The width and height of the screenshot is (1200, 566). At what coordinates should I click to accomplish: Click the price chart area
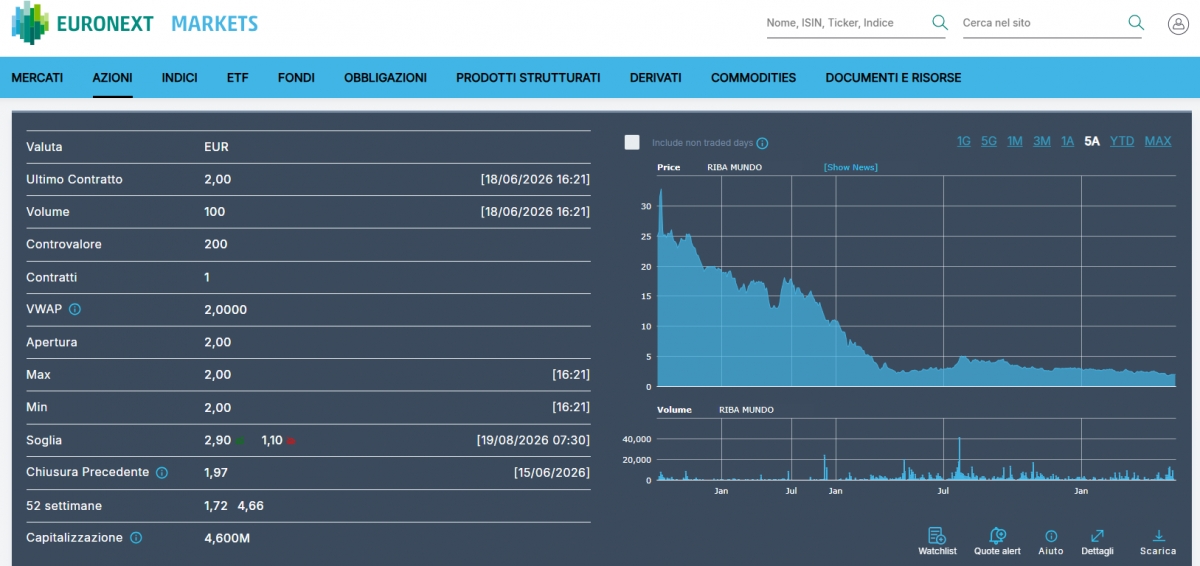coord(916,282)
